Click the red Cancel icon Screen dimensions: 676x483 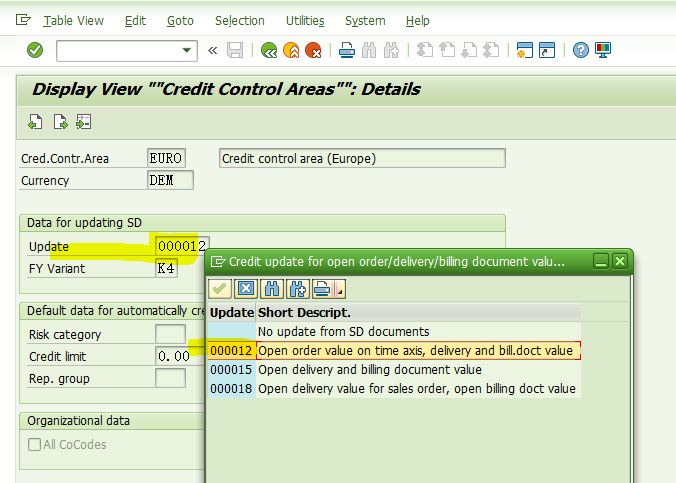coord(313,50)
